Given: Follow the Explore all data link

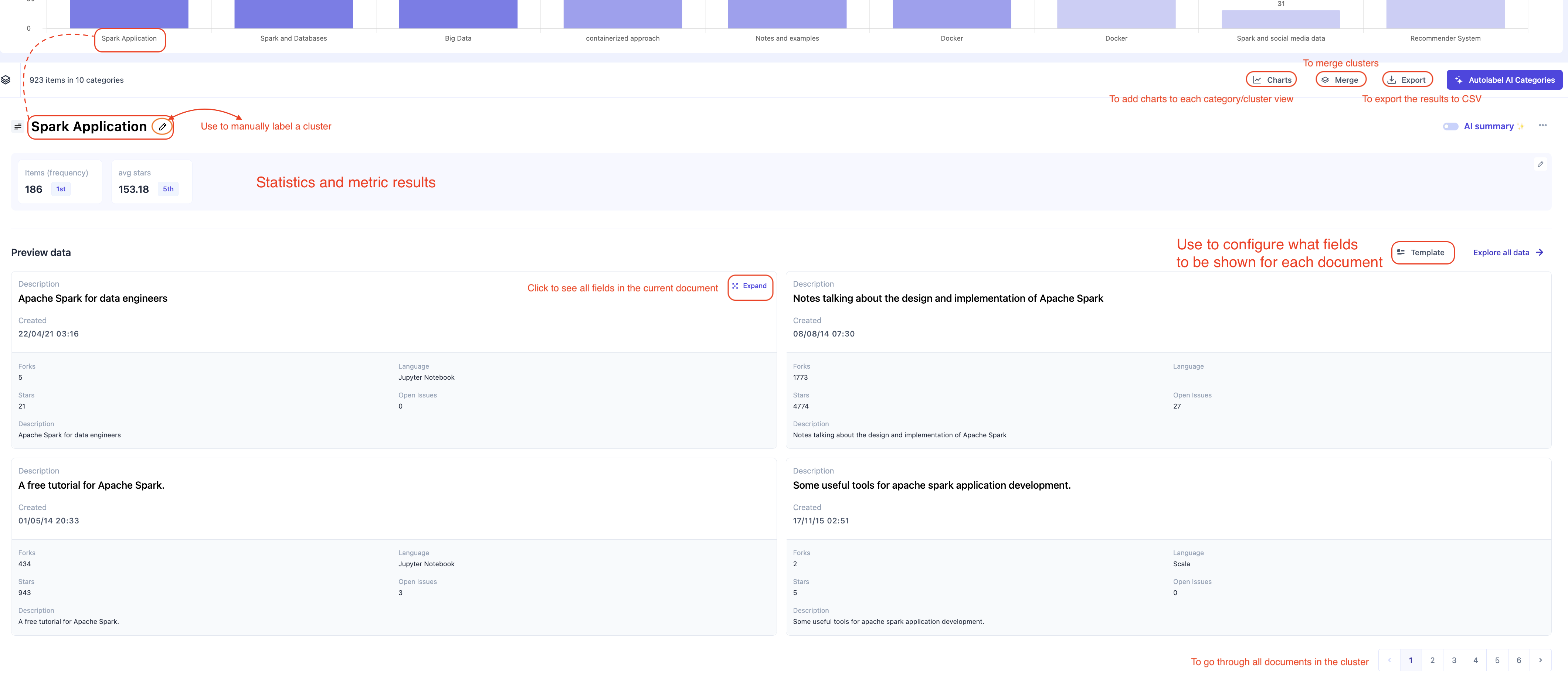Looking at the screenshot, I should pos(1507,253).
